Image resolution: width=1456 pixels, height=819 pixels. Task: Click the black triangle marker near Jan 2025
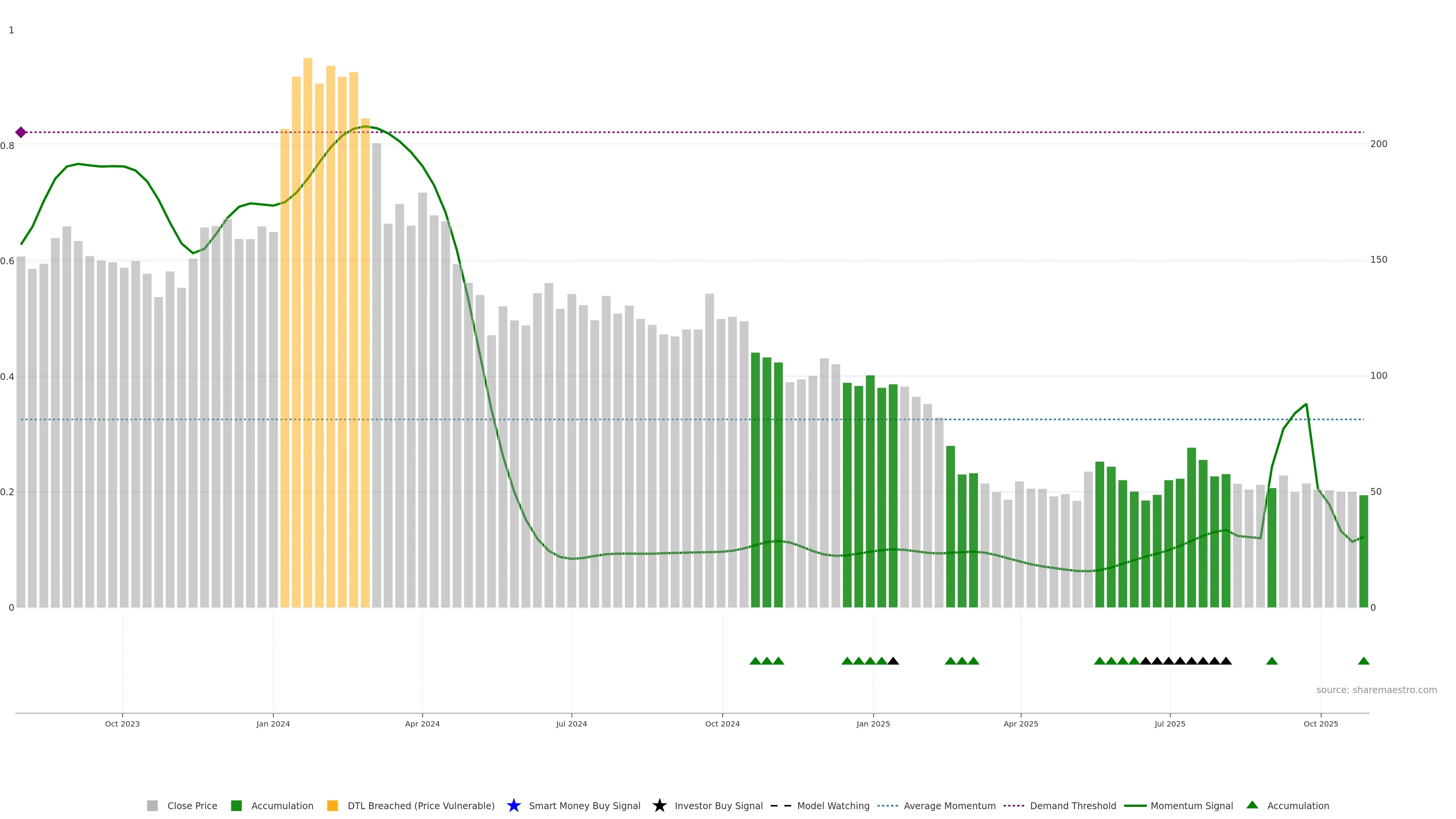[x=893, y=661]
